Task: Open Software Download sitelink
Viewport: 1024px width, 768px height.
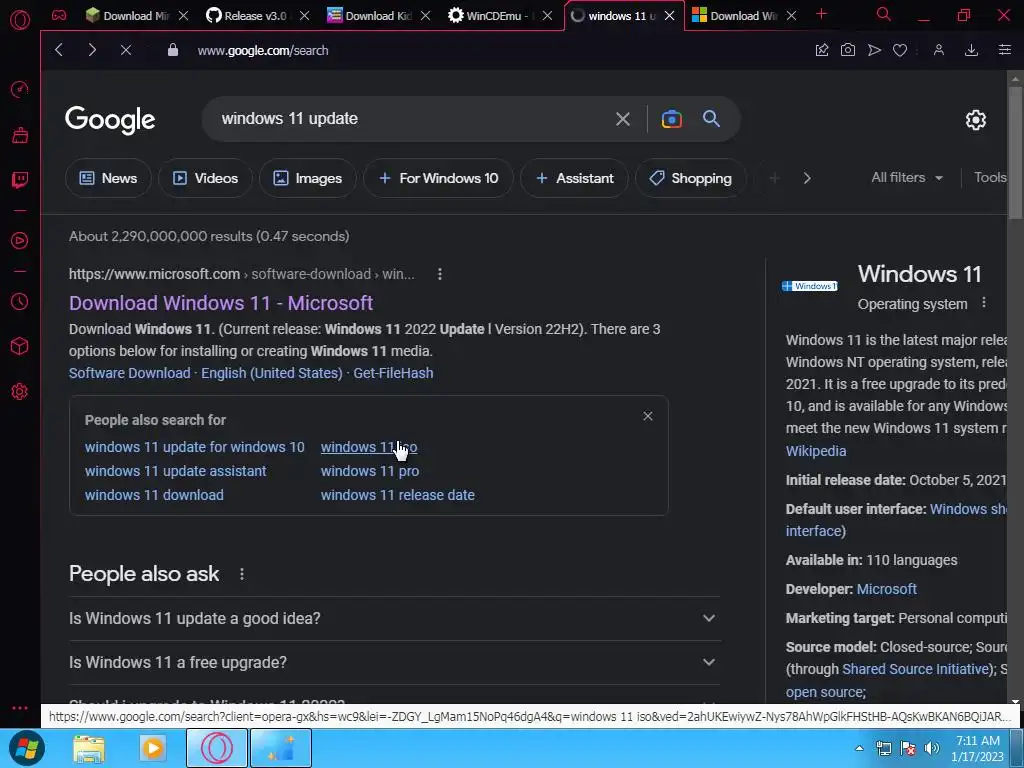Action: [129, 373]
